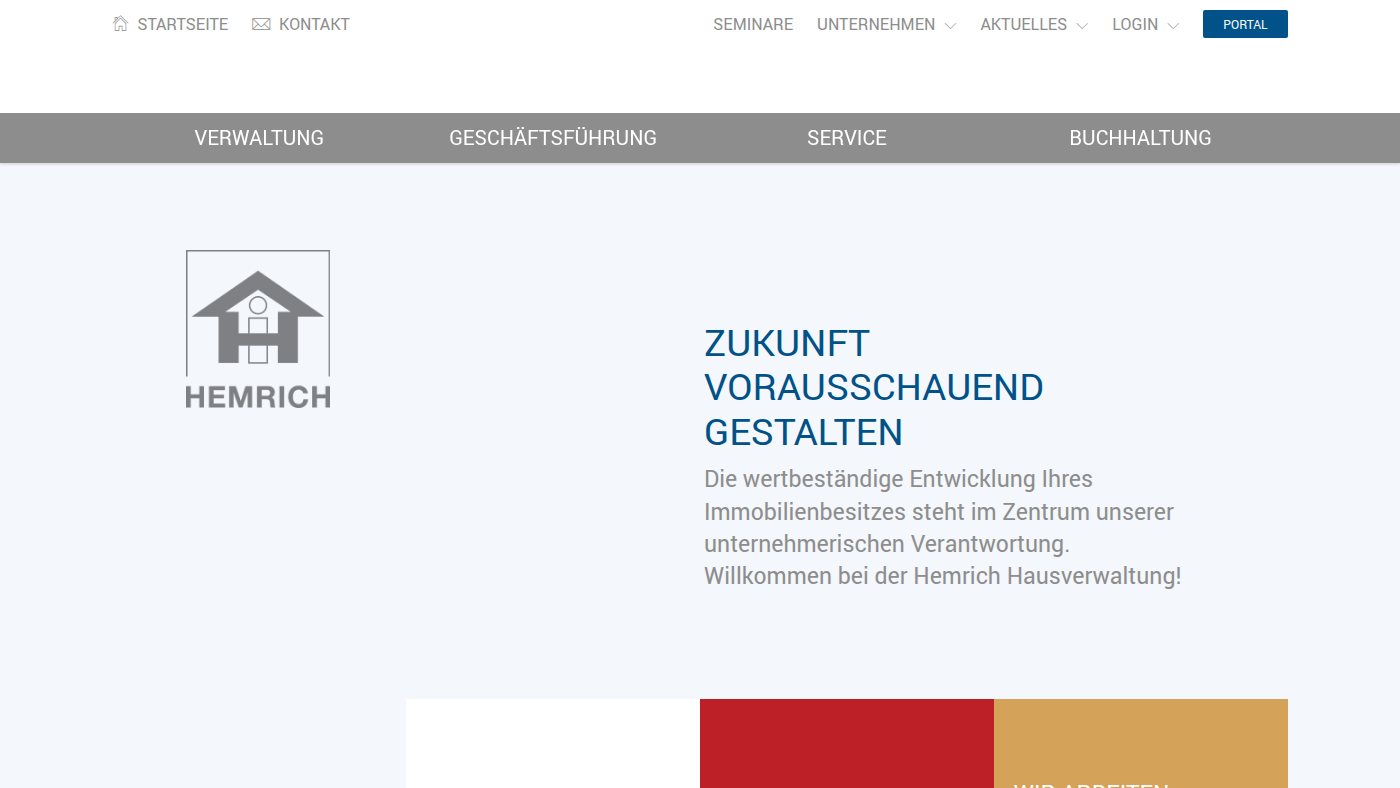Click the blue Portal button

point(1245,24)
